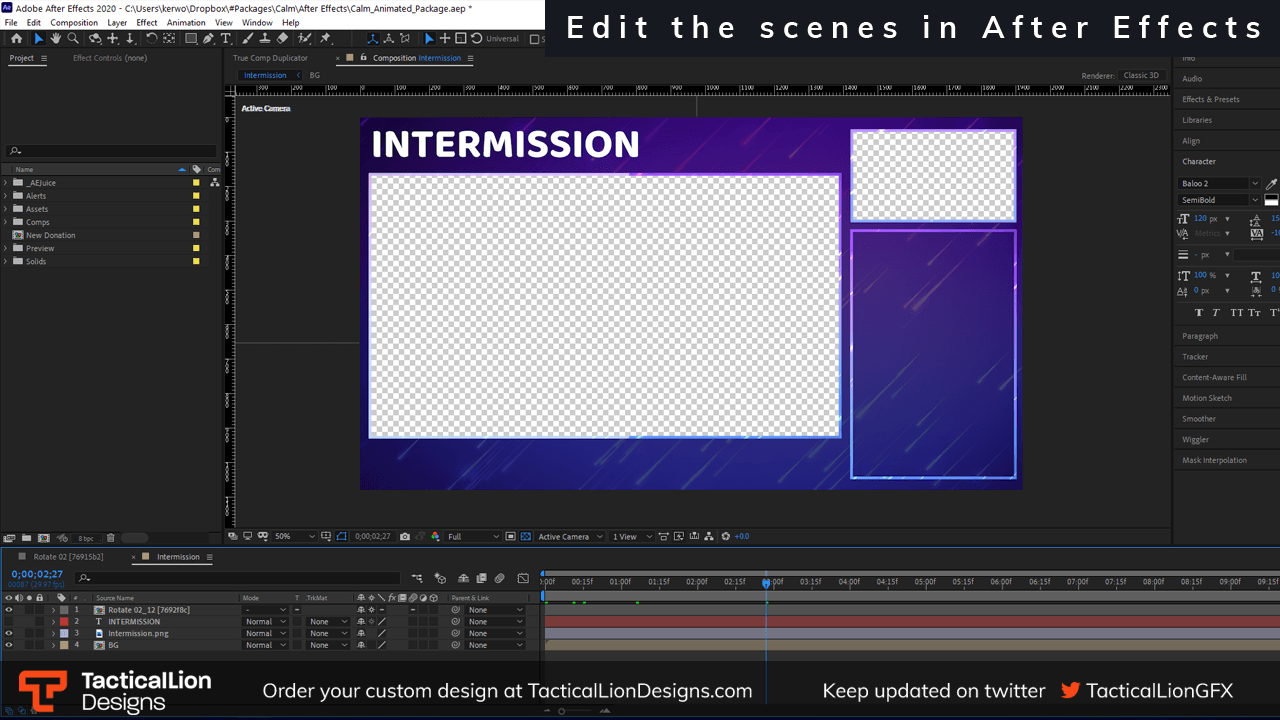Open the Animation menu

click(x=186, y=22)
